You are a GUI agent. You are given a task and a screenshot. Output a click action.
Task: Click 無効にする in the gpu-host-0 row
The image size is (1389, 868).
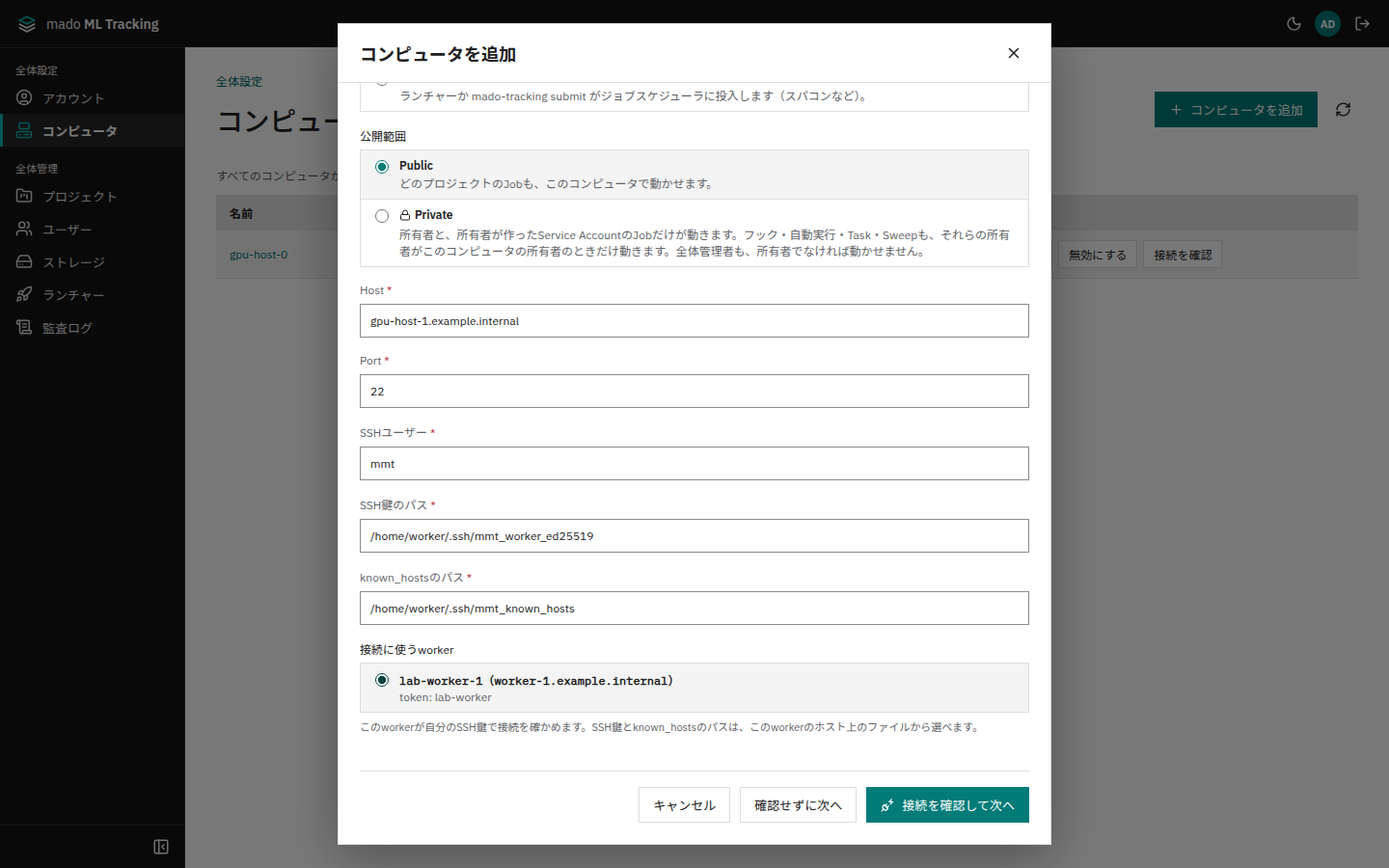(1098, 255)
